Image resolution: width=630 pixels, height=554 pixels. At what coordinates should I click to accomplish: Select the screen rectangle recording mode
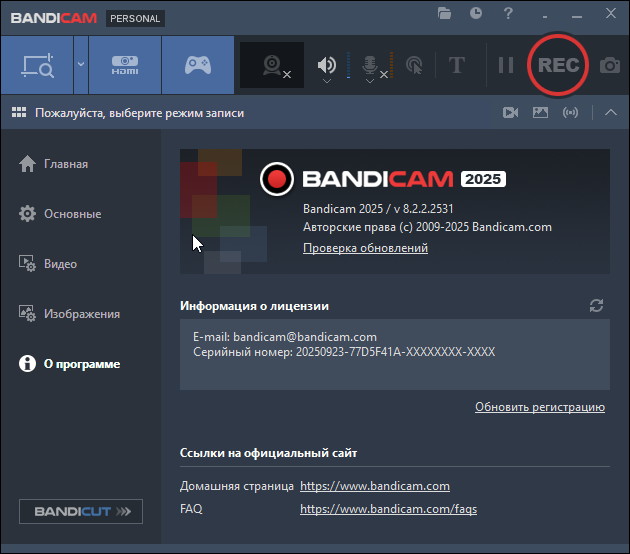(x=36, y=66)
